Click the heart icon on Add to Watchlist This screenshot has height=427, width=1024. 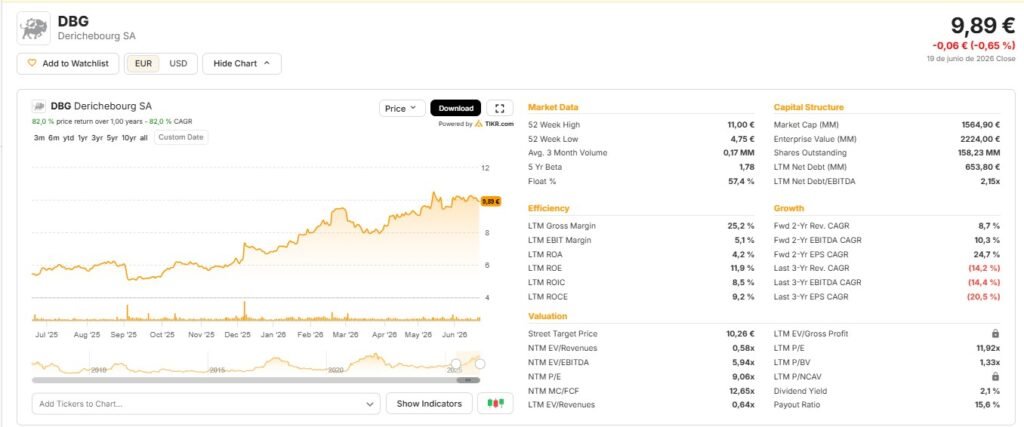point(31,64)
